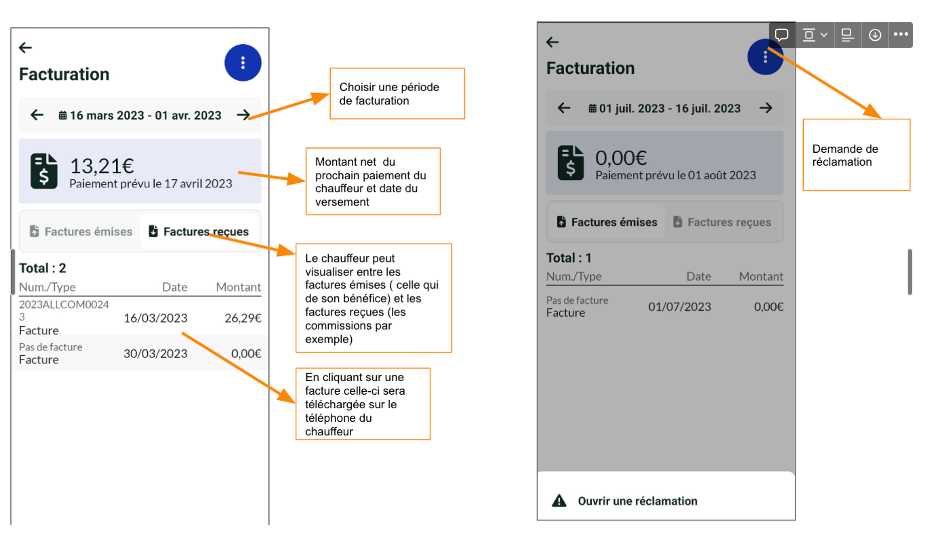
Task: Click the caption icon in floating toolbar
Action: pos(848,35)
